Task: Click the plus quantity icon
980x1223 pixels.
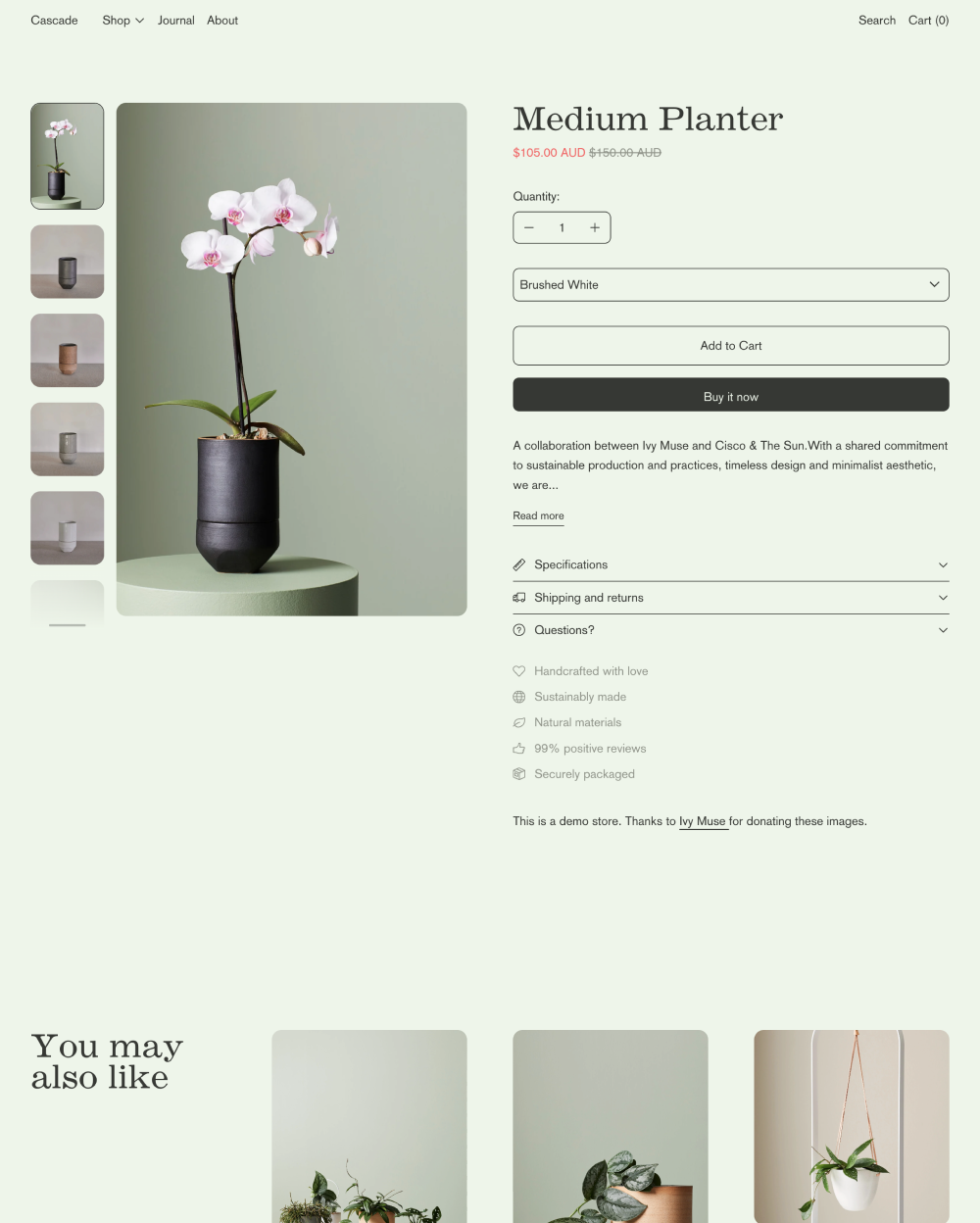Action: tap(595, 228)
